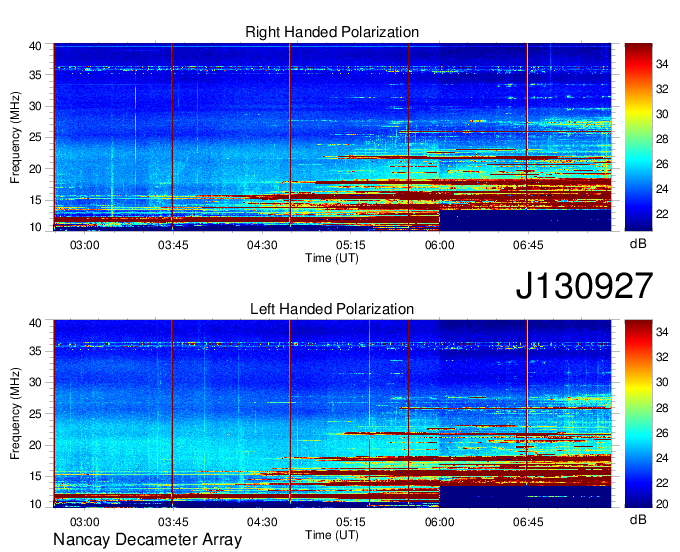Click the left-handed plot's color bar
This screenshot has width=680, height=552.
(638, 414)
